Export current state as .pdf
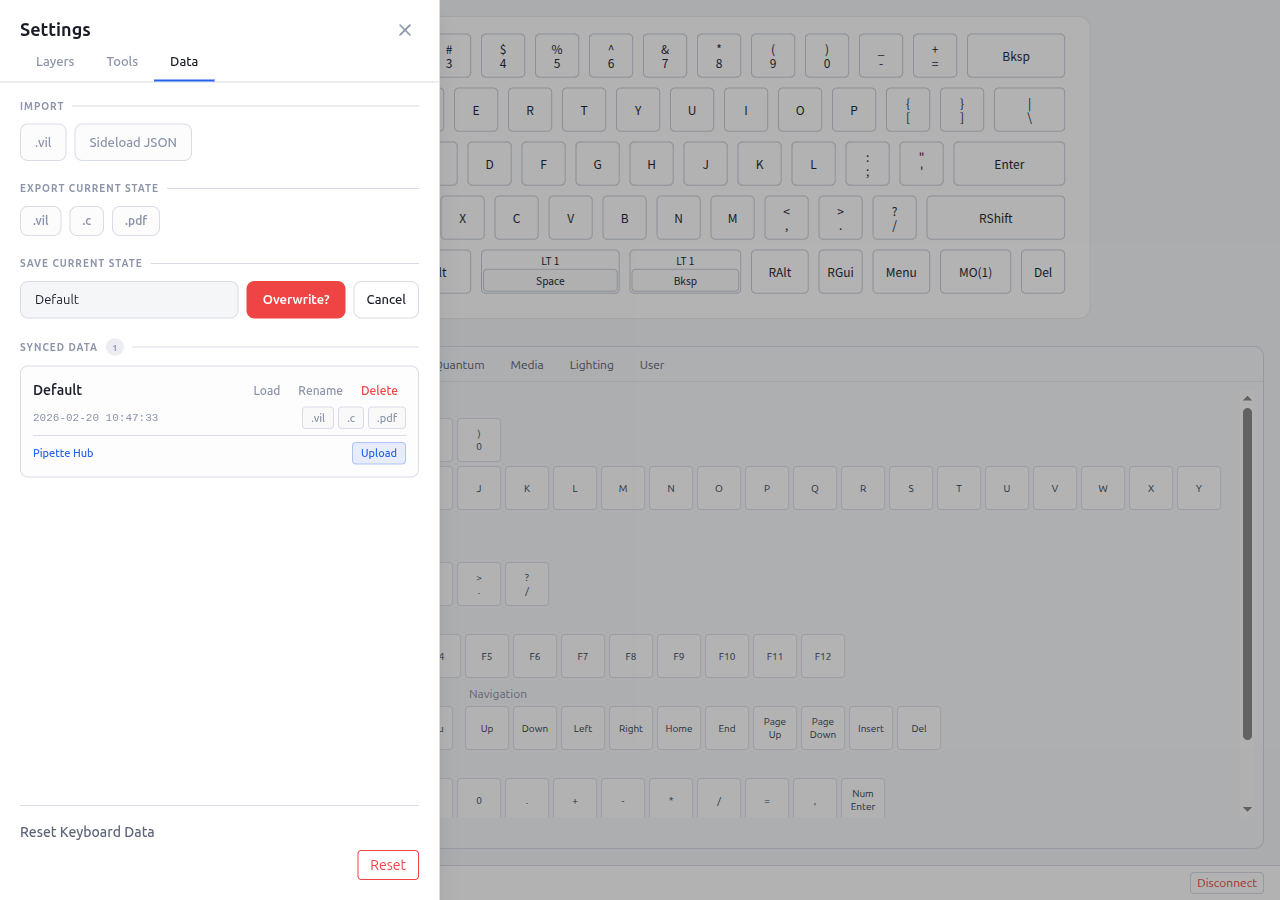The height and width of the screenshot is (900, 1280). coord(135,220)
